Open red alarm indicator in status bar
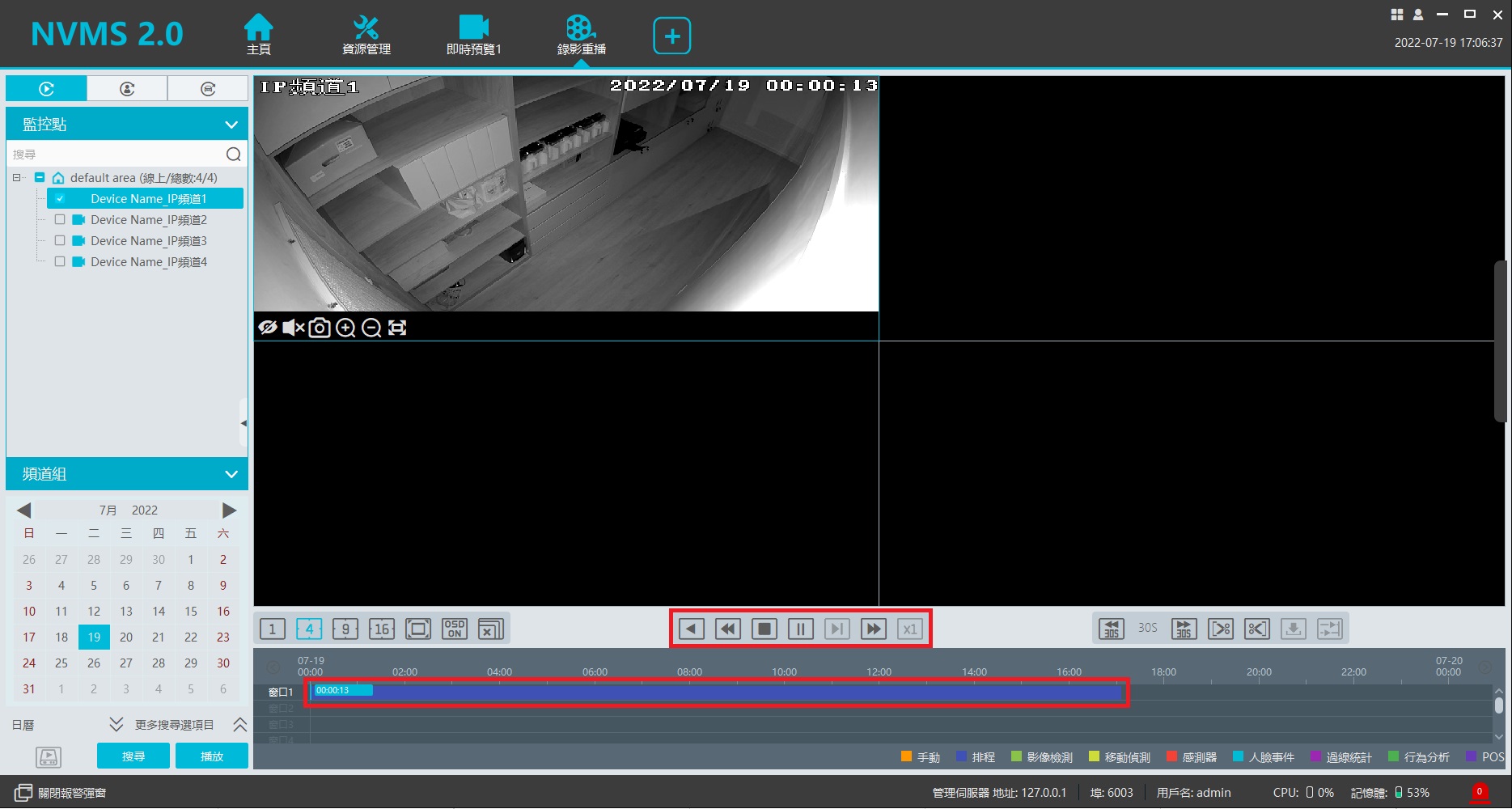Image resolution: width=1512 pixels, height=809 pixels. (x=1480, y=793)
